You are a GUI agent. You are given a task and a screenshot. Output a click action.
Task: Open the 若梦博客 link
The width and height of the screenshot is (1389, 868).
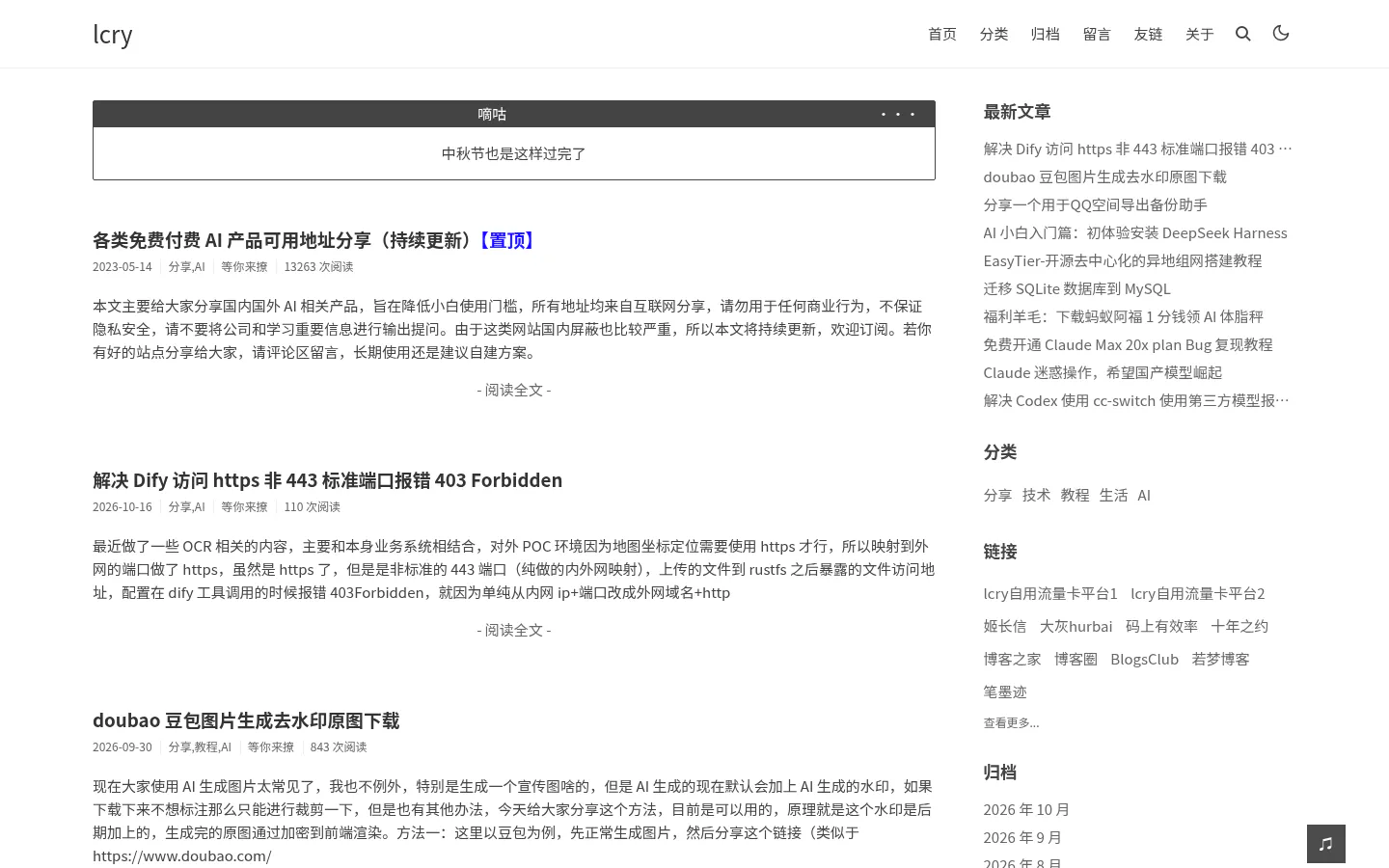(1220, 660)
